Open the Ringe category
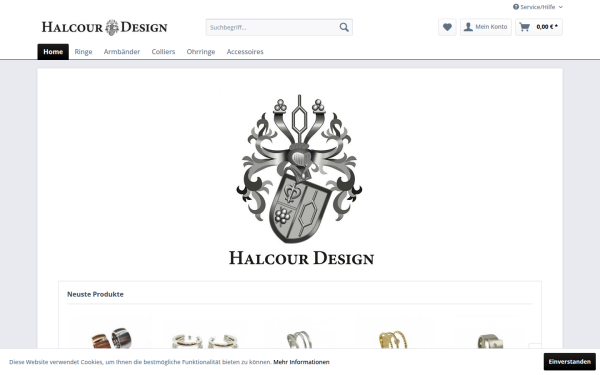Screen dimensions: 600x375 (x=83, y=52)
